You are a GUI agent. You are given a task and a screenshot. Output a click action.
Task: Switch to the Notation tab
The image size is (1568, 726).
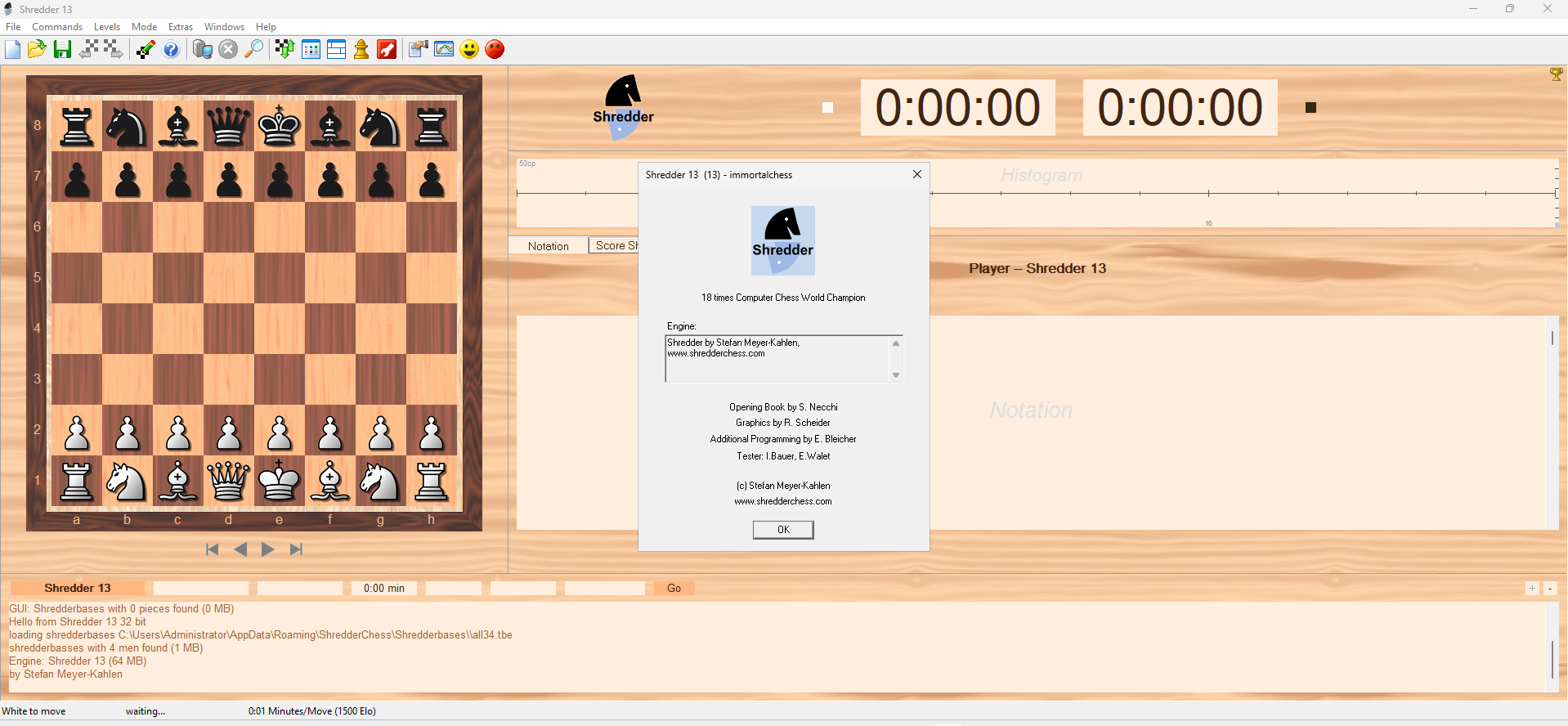(x=548, y=246)
